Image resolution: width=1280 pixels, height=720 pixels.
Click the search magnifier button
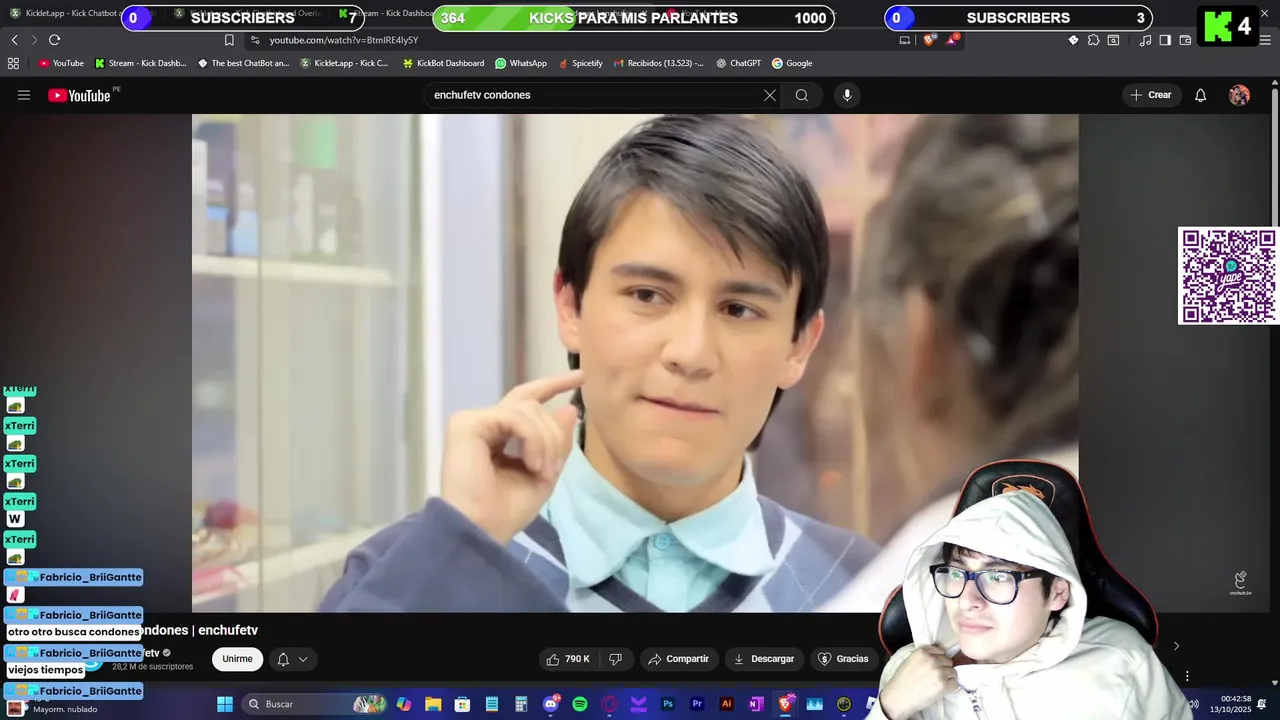[x=802, y=95]
